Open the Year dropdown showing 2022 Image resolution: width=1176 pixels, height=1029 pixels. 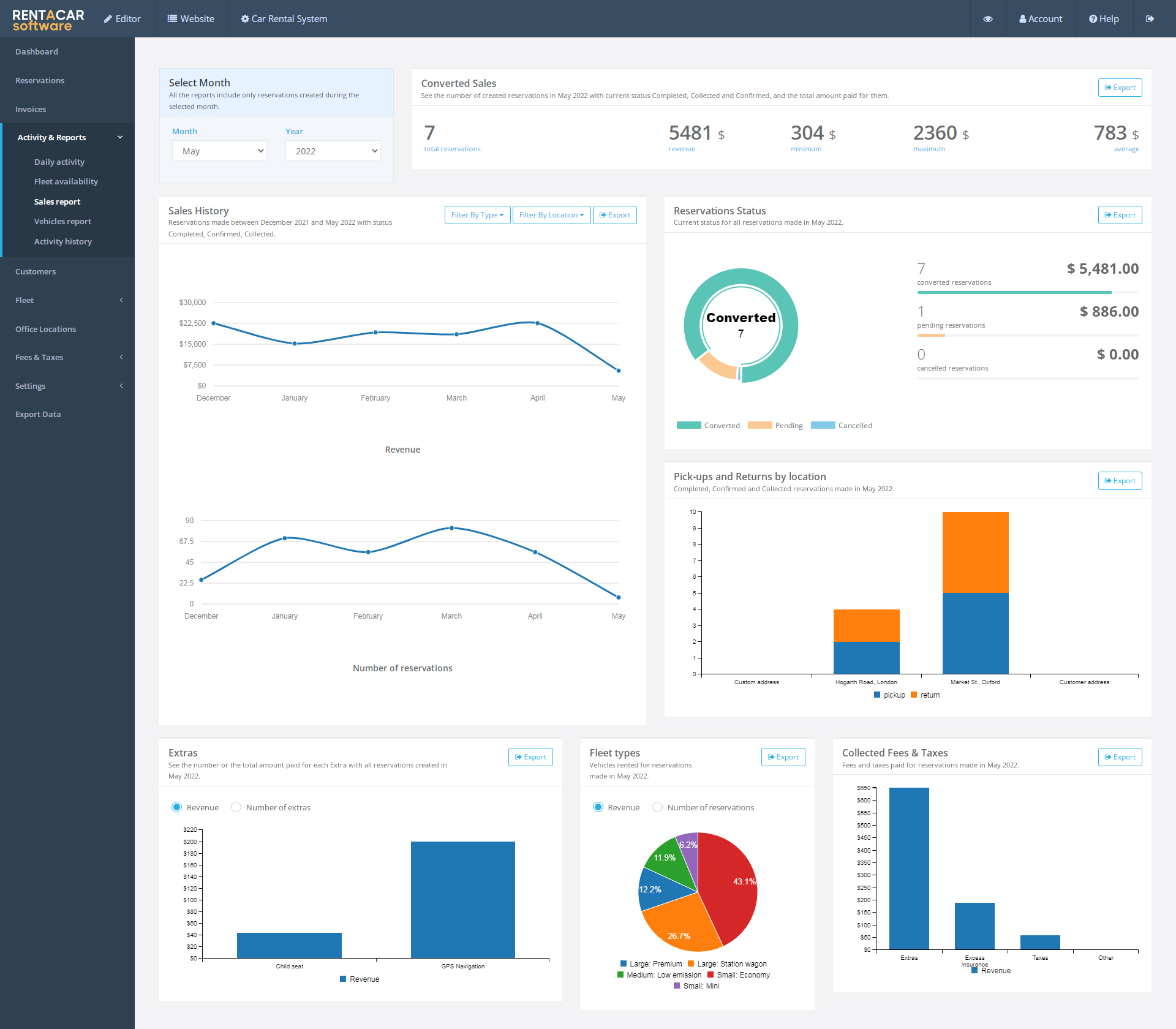pyautogui.click(x=333, y=151)
